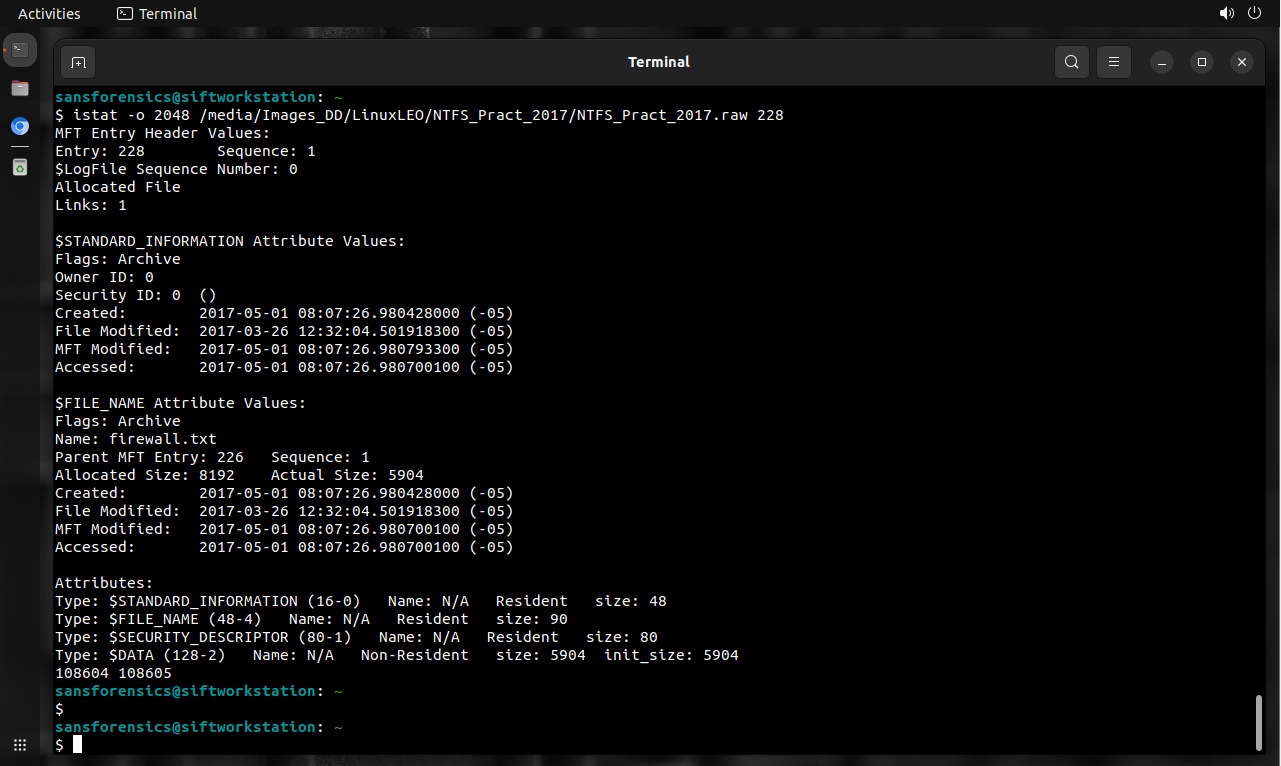1281x766 pixels.
Task: Open Chromium browser from the dock
Action: coord(20,127)
